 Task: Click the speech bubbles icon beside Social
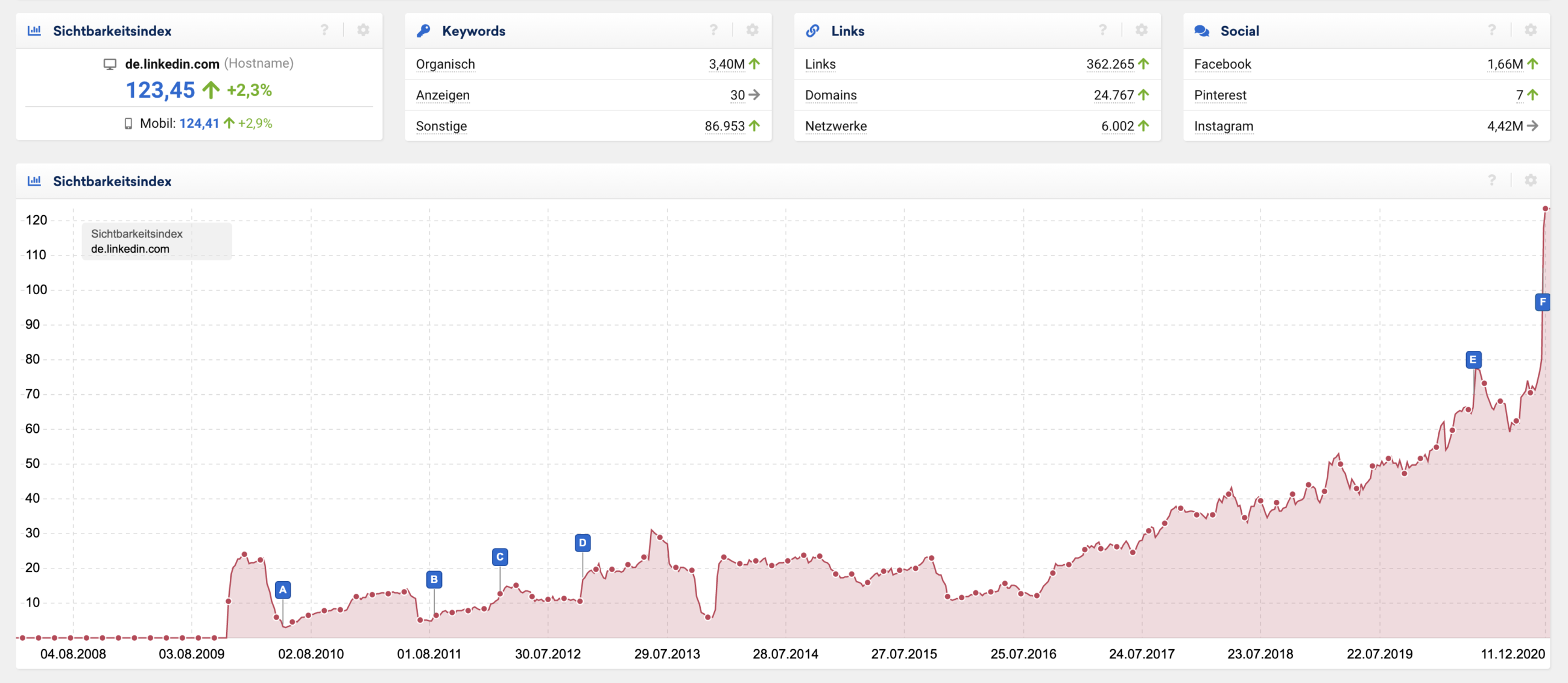coord(1201,30)
